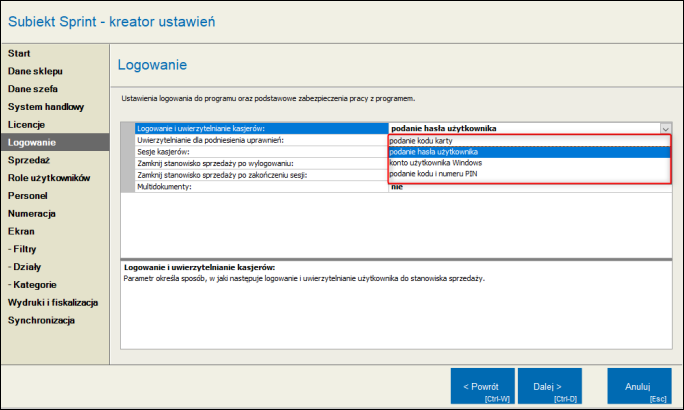684x410 pixels.
Task: Navigate to Dane szefa settings
Action: pyautogui.click(x=33, y=88)
